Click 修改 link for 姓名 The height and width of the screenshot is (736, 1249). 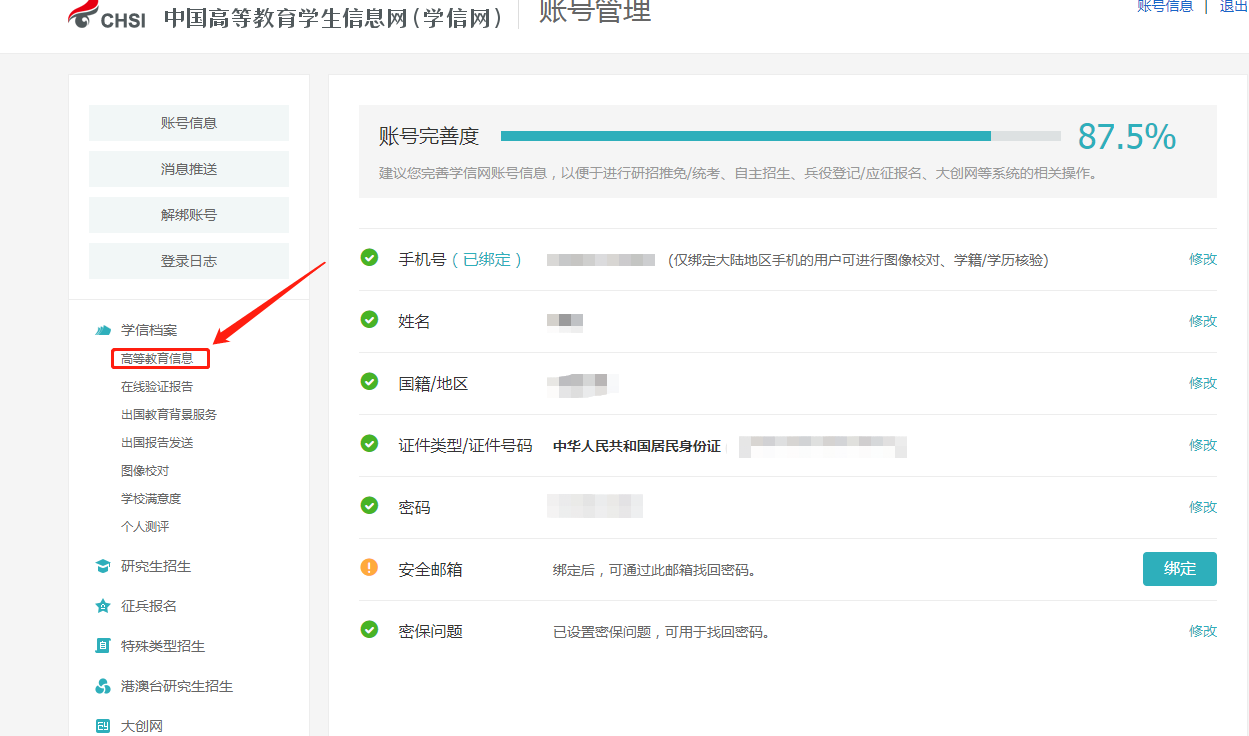pos(1203,321)
